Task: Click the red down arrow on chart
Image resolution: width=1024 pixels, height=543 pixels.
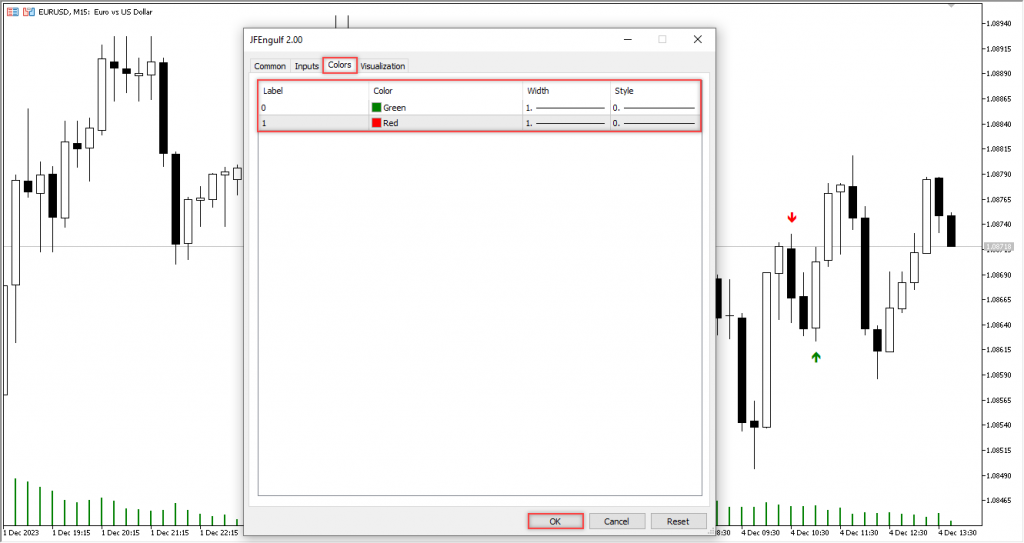Action: (792, 217)
